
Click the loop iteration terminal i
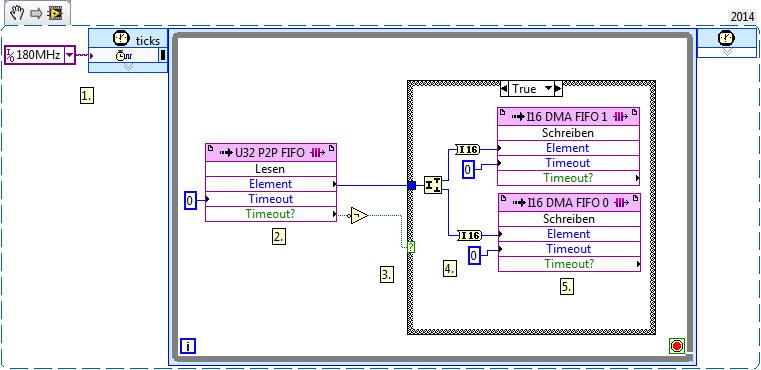point(187,346)
